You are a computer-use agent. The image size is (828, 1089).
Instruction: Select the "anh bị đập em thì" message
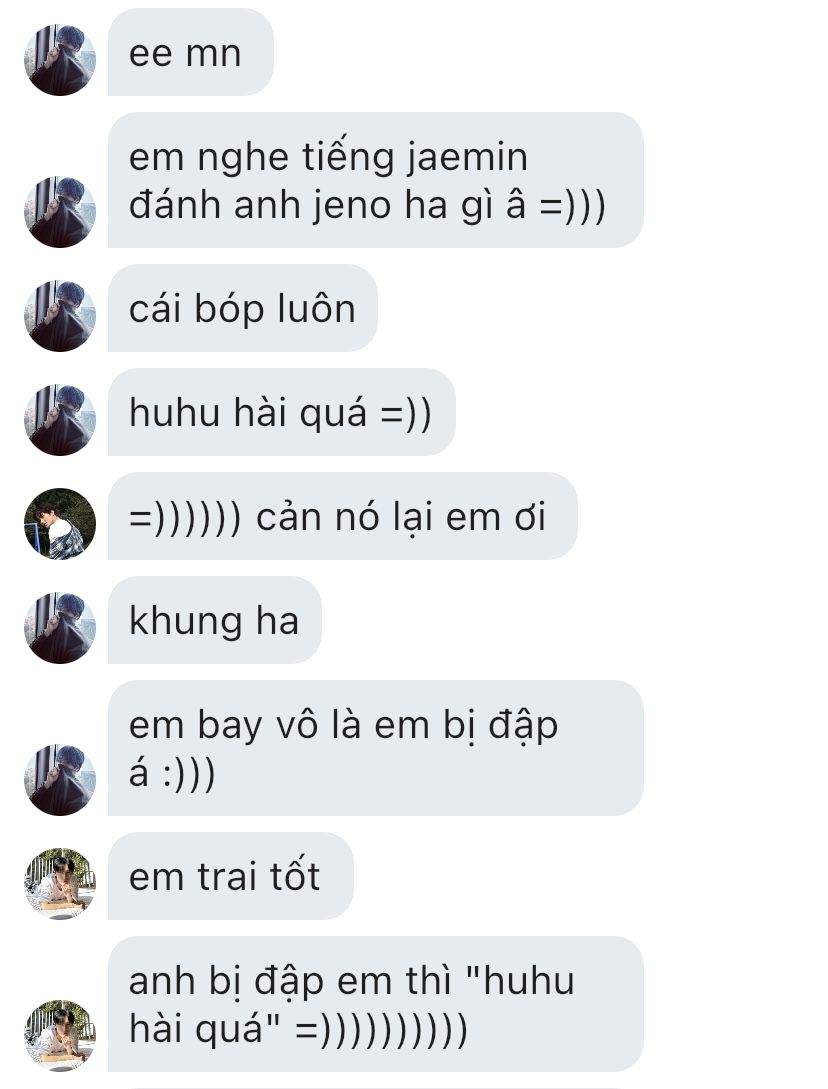pyautogui.click(x=375, y=1004)
